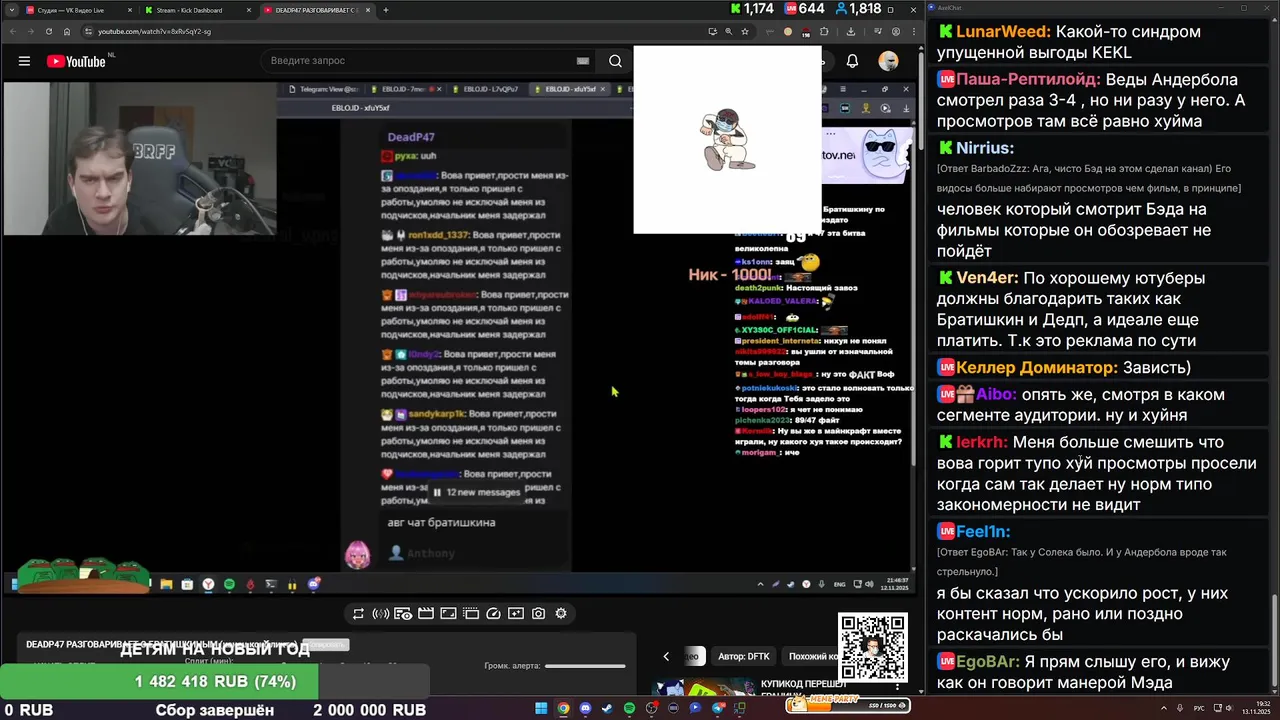The height and width of the screenshot is (720, 1280).
Task: Click the picture-in-picture plus icon
Action: pyautogui.click(x=516, y=614)
